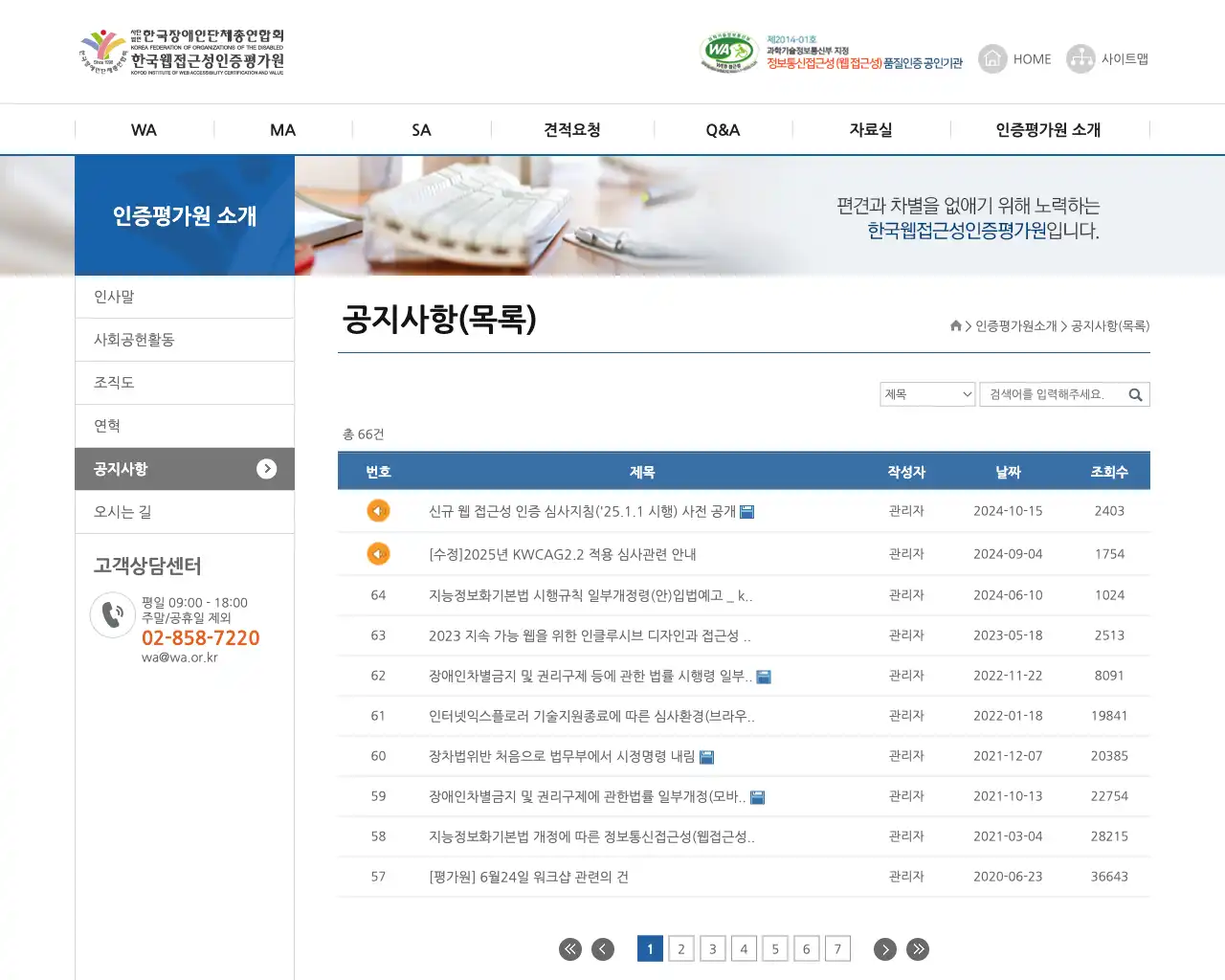Go to page 4
Viewport: 1225px width, 980px height.
coord(744,949)
